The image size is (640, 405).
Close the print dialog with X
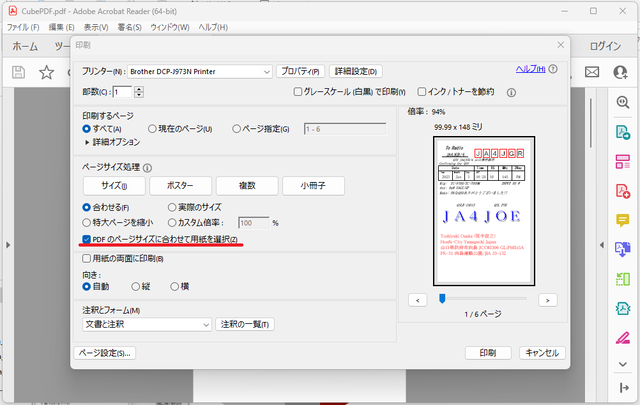point(561,45)
